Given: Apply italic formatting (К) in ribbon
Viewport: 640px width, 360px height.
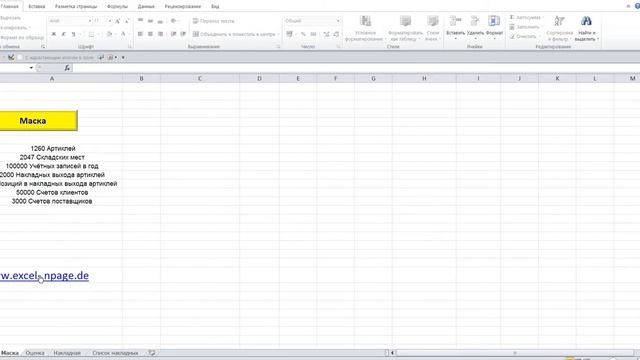Looking at the screenshot, I should [64, 34].
